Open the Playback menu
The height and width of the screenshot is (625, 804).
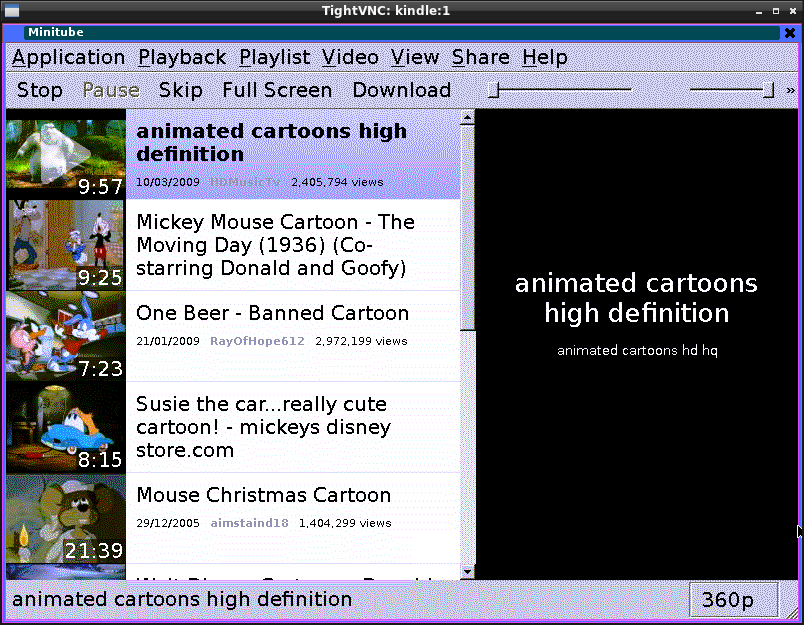(182, 58)
